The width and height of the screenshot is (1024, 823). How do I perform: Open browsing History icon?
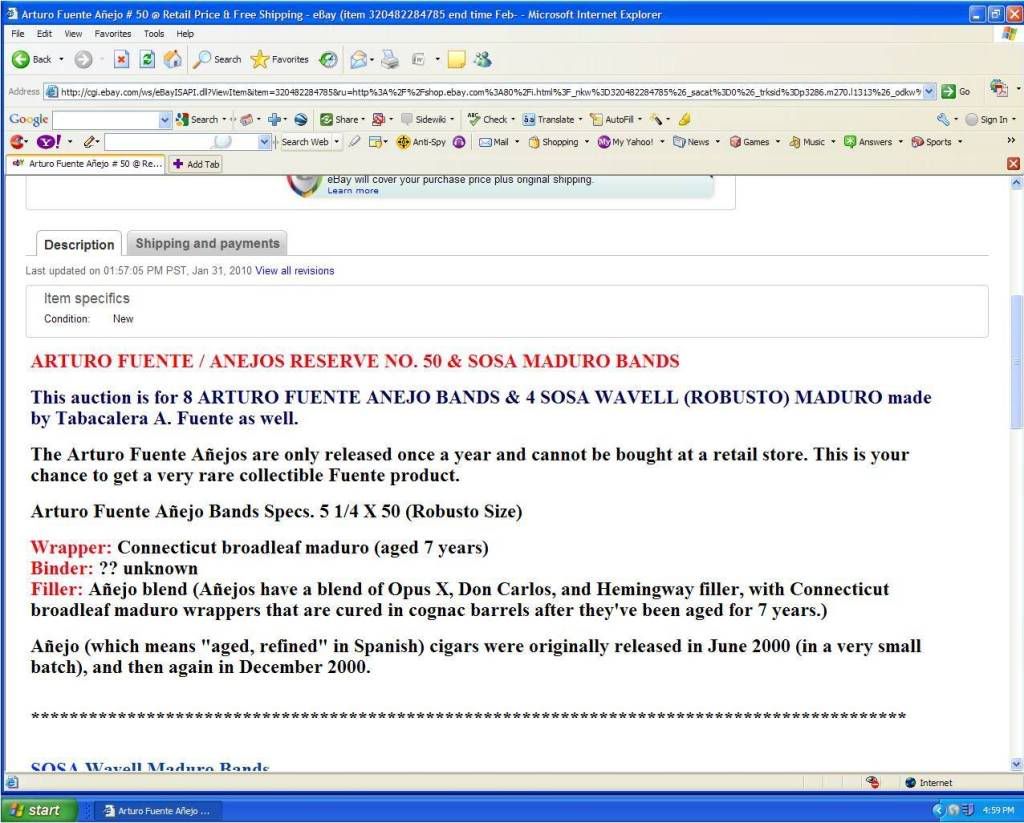pos(328,59)
